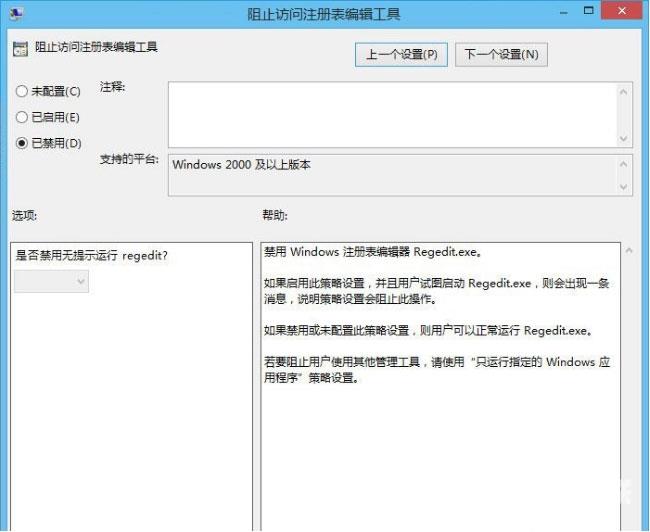Viewport: 650px width, 532px height.
Task: Click the help panel scrollbar track
Action: tap(629, 400)
